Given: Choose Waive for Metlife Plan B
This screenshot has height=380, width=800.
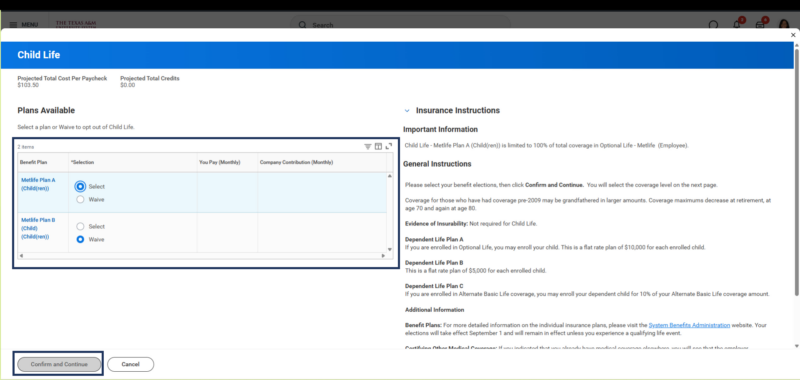Looking at the screenshot, I should click(x=80, y=239).
